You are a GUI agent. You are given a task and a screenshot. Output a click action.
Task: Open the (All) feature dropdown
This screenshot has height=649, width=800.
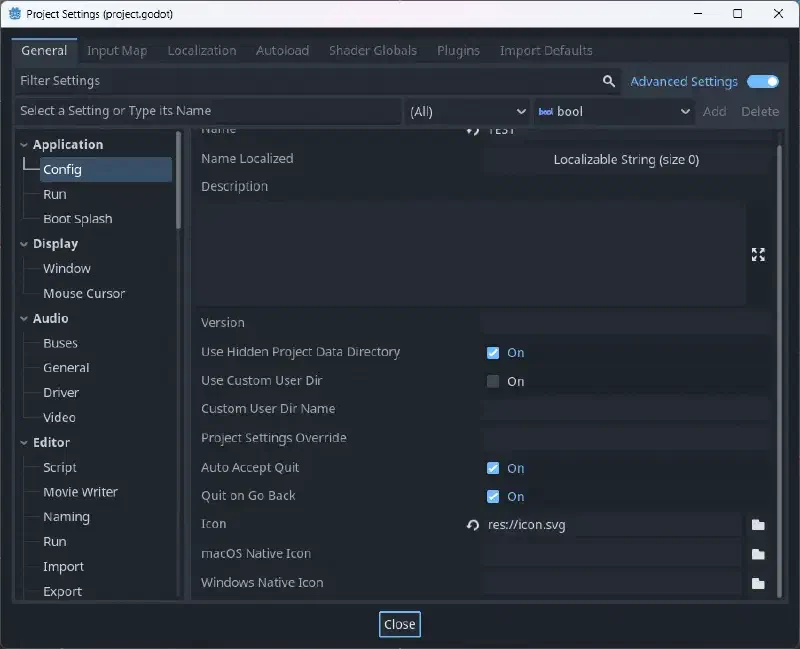tap(467, 111)
